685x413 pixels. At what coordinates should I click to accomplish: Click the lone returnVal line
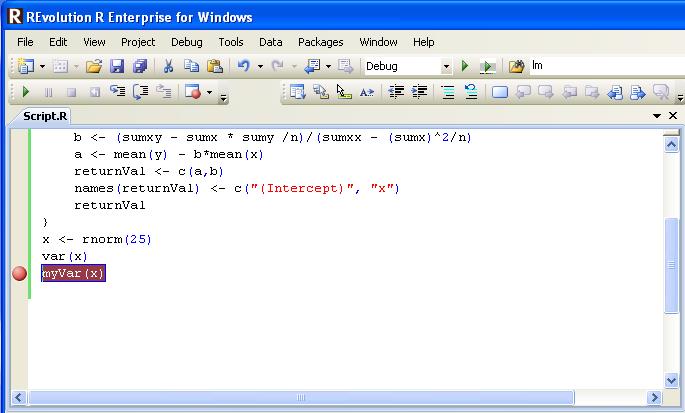[x=110, y=205]
